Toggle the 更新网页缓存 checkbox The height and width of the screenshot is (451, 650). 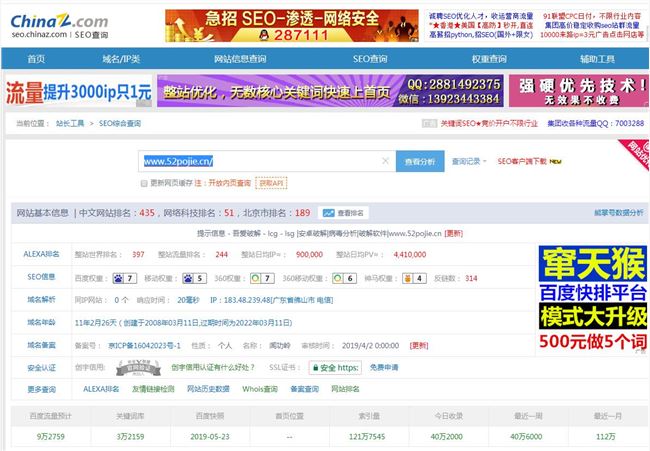144,183
